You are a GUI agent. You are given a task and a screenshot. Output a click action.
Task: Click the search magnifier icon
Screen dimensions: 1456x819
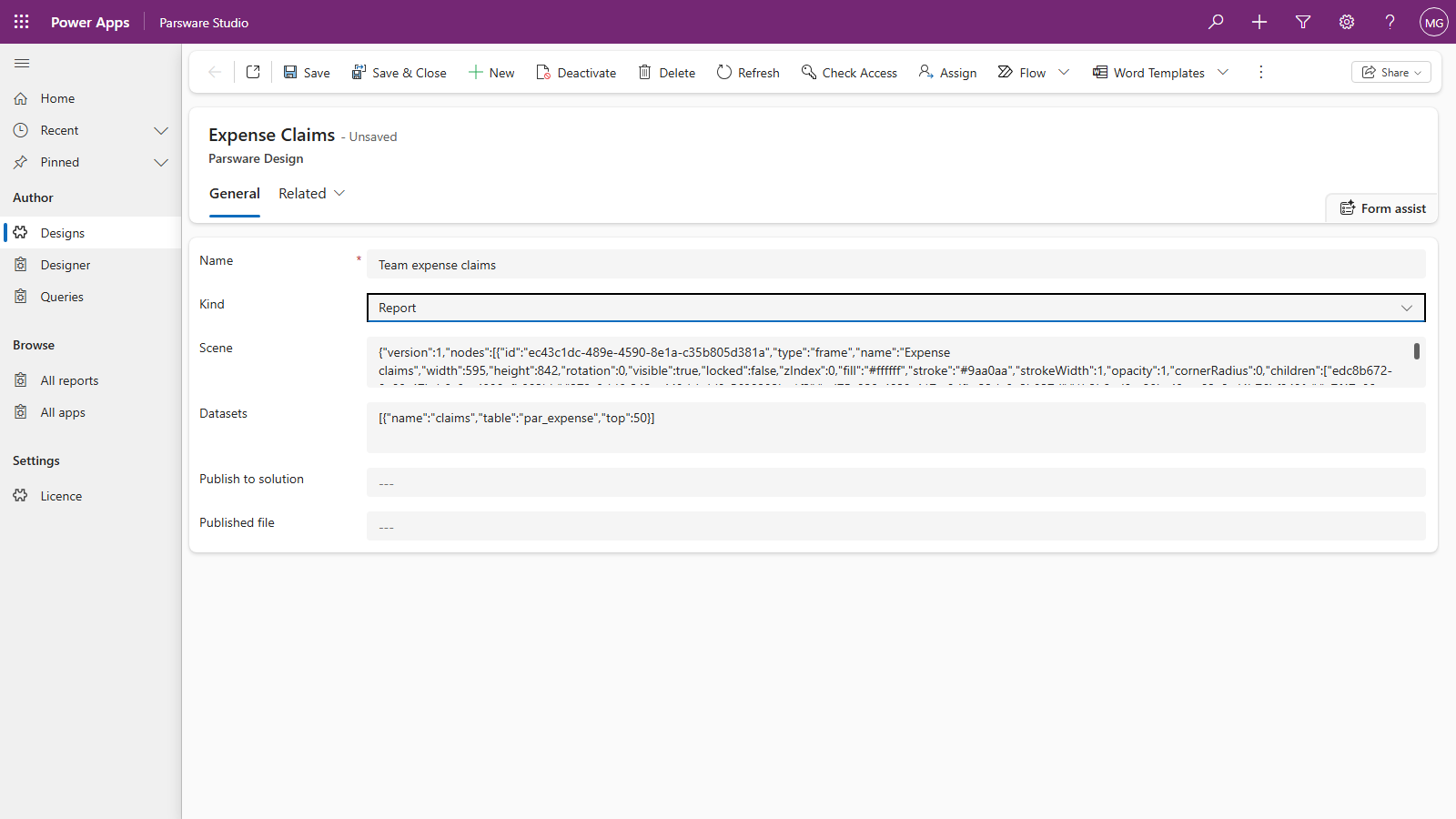tap(1216, 22)
